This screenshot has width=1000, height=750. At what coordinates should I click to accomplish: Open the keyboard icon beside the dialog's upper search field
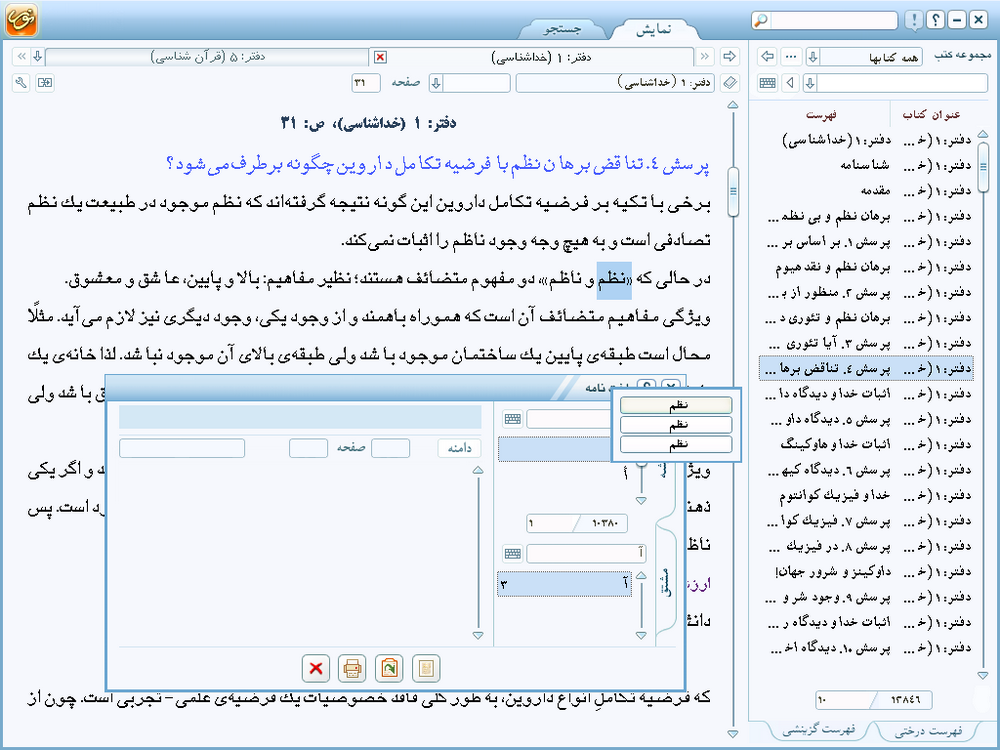coord(513,419)
